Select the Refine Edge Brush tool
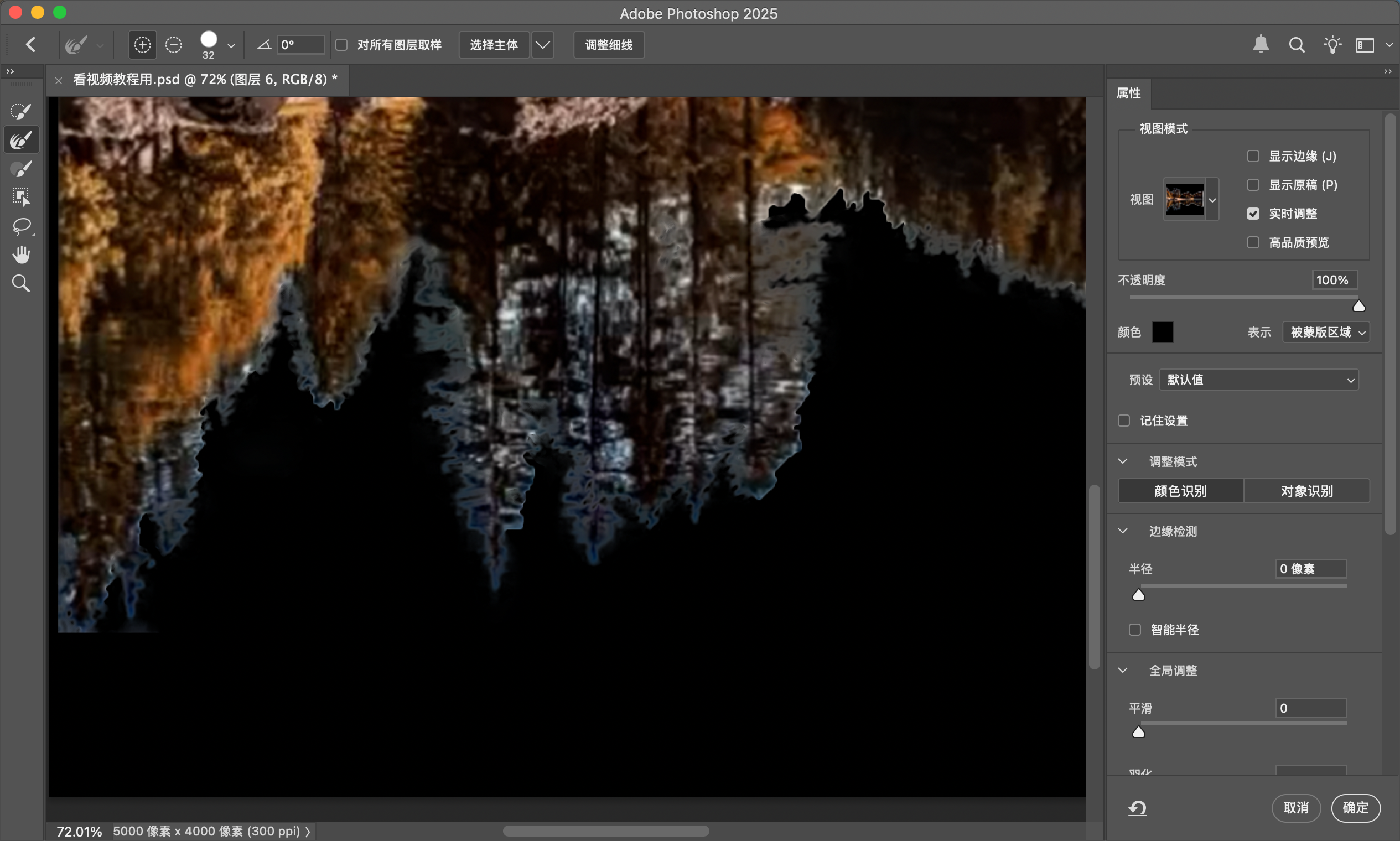The height and width of the screenshot is (841, 1400). pyautogui.click(x=21, y=140)
